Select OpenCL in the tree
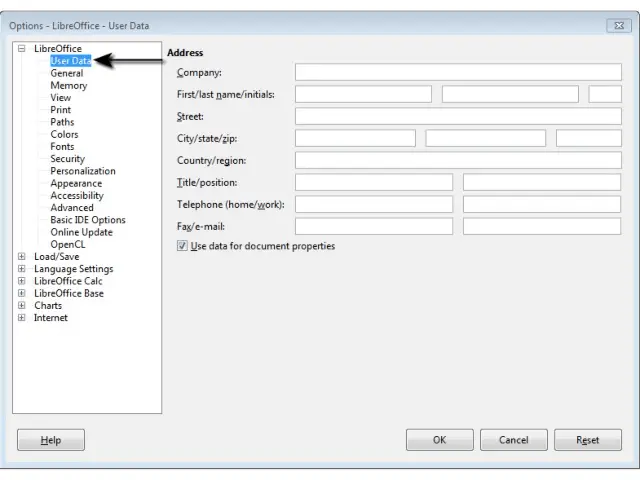Image resolution: width=640 pixels, height=480 pixels. point(68,244)
